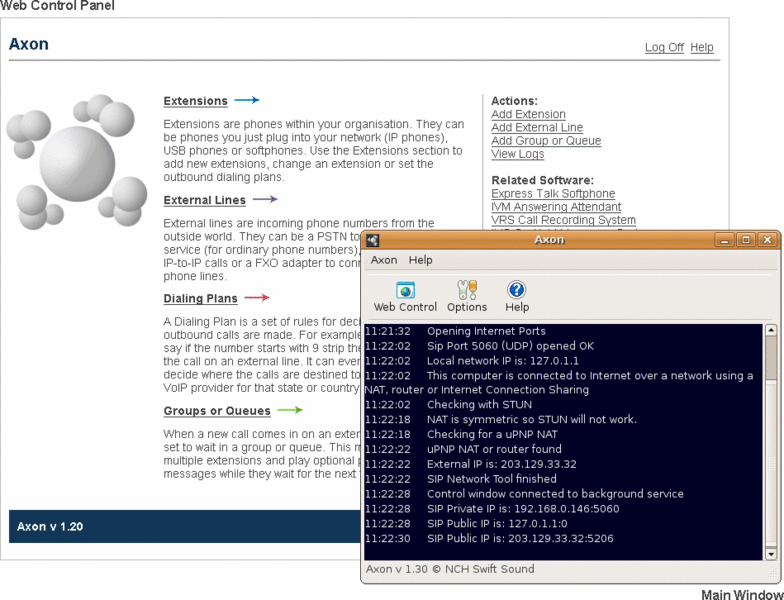Click Axon window title bar app icon
Image resolution: width=784 pixels, height=600 pixels.
[372, 240]
